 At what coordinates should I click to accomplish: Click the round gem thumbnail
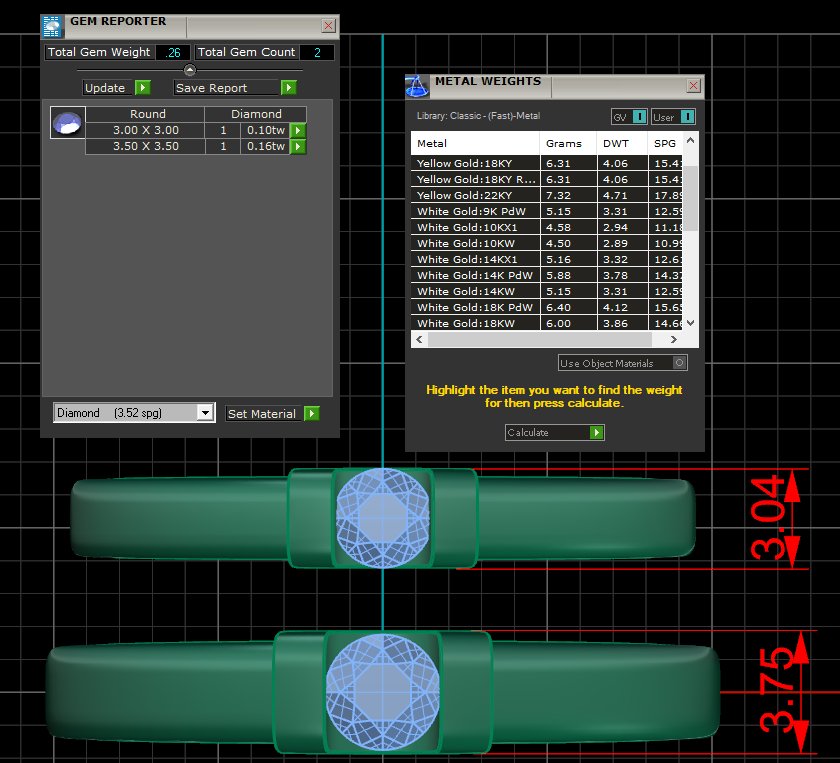click(x=68, y=123)
